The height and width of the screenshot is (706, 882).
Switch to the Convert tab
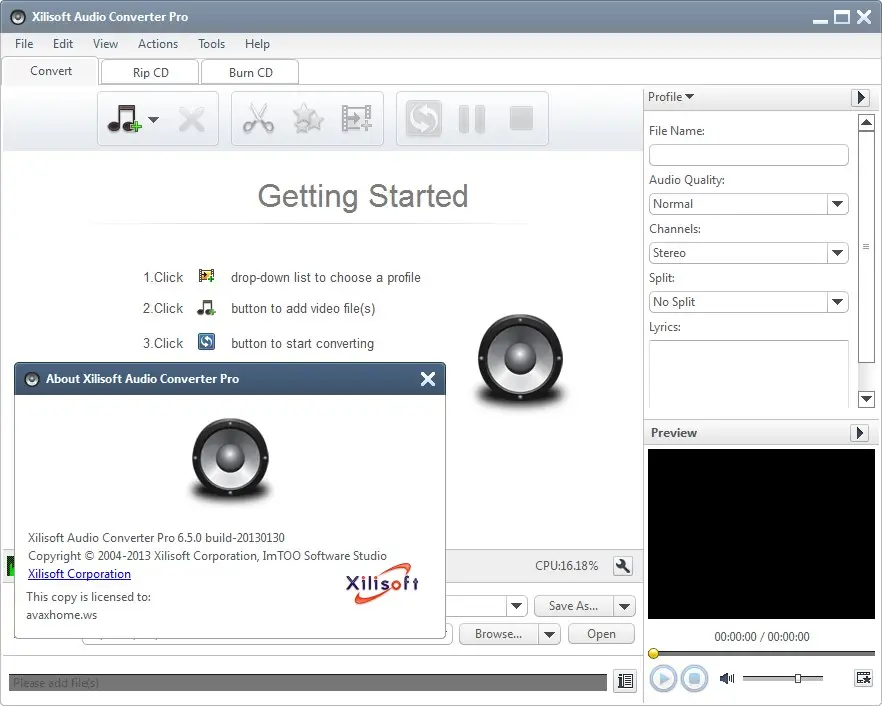[51, 71]
